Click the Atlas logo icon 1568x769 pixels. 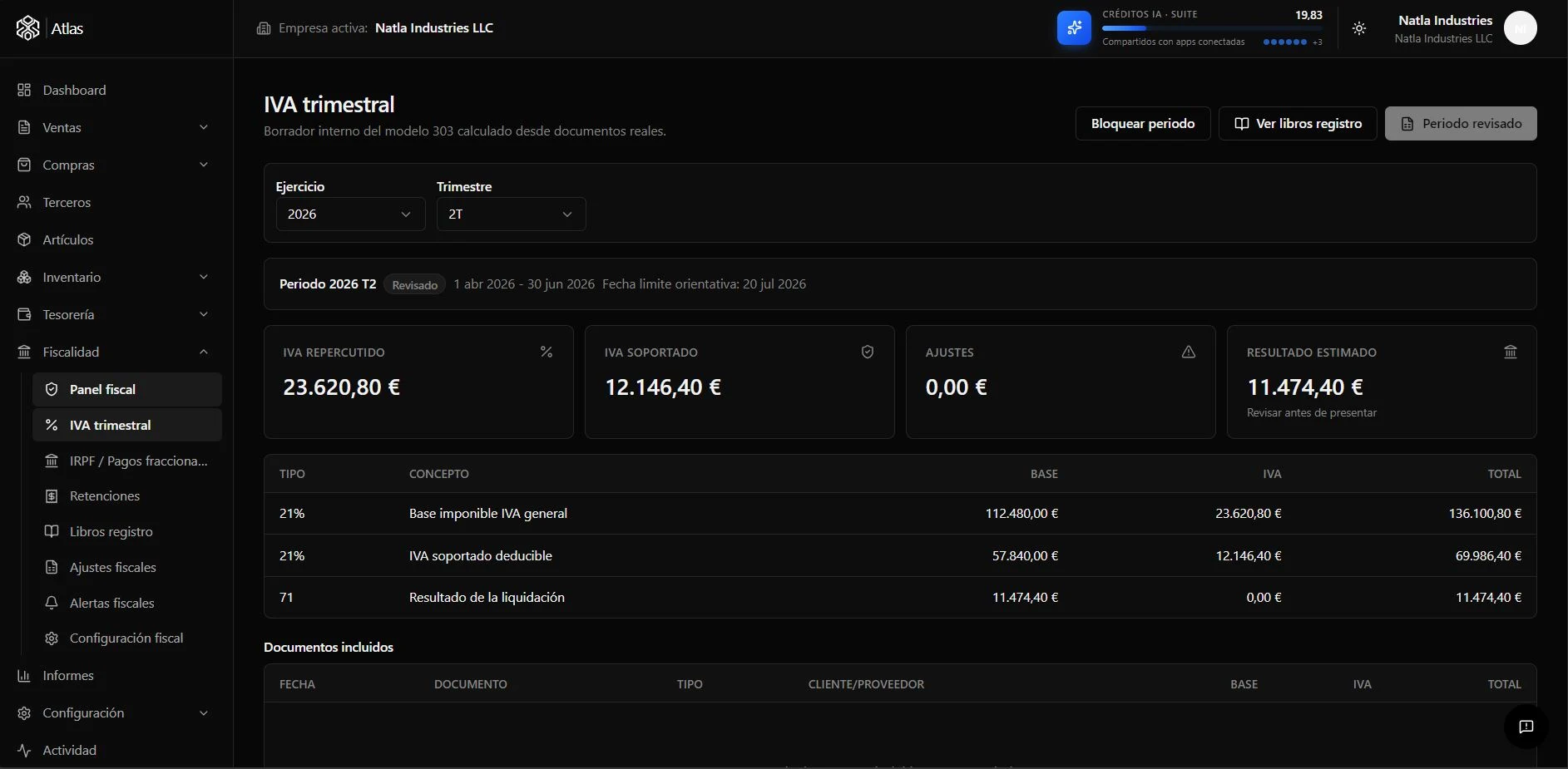[x=27, y=28]
